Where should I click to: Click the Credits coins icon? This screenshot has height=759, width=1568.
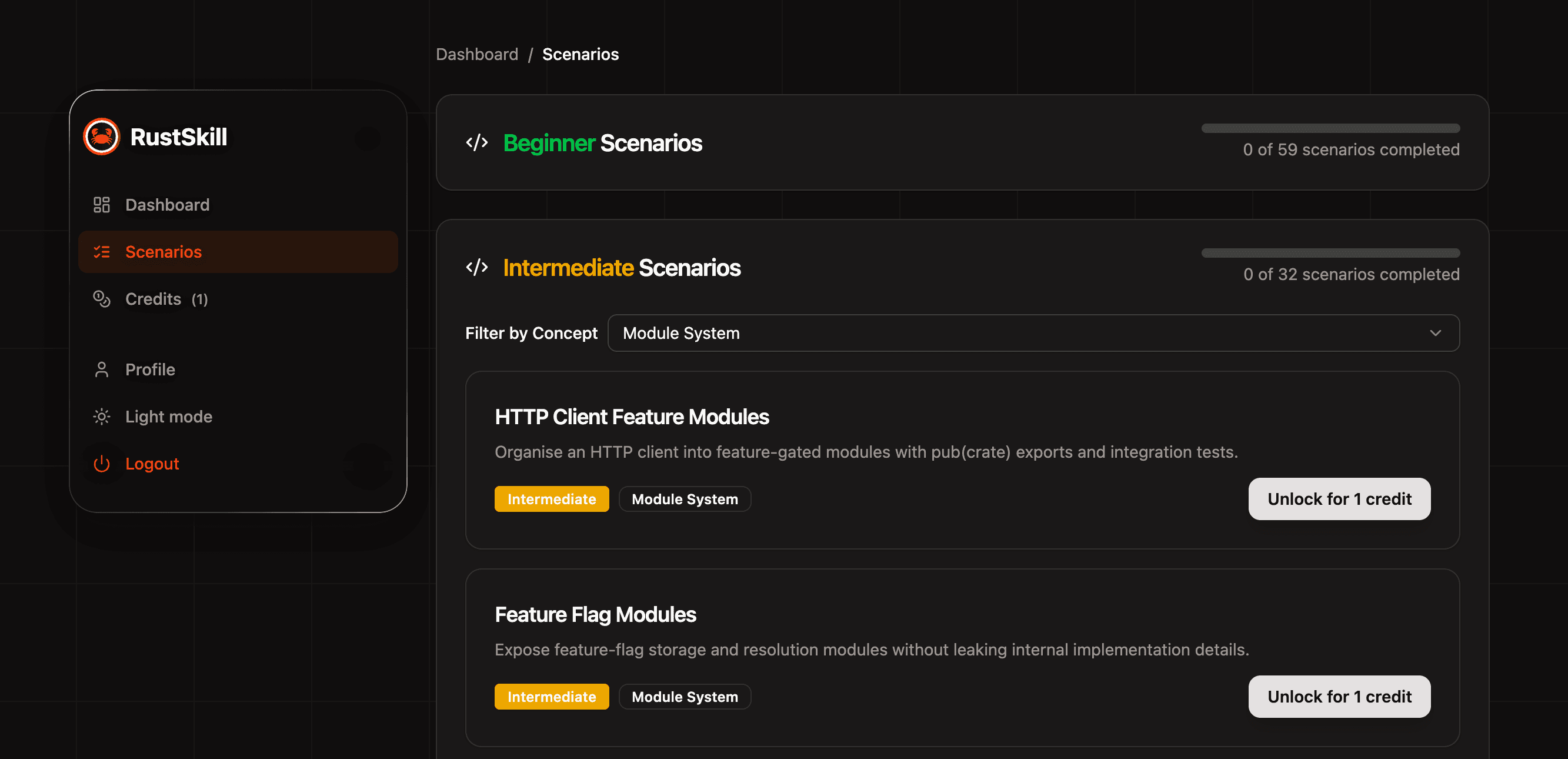tap(101, 298)
